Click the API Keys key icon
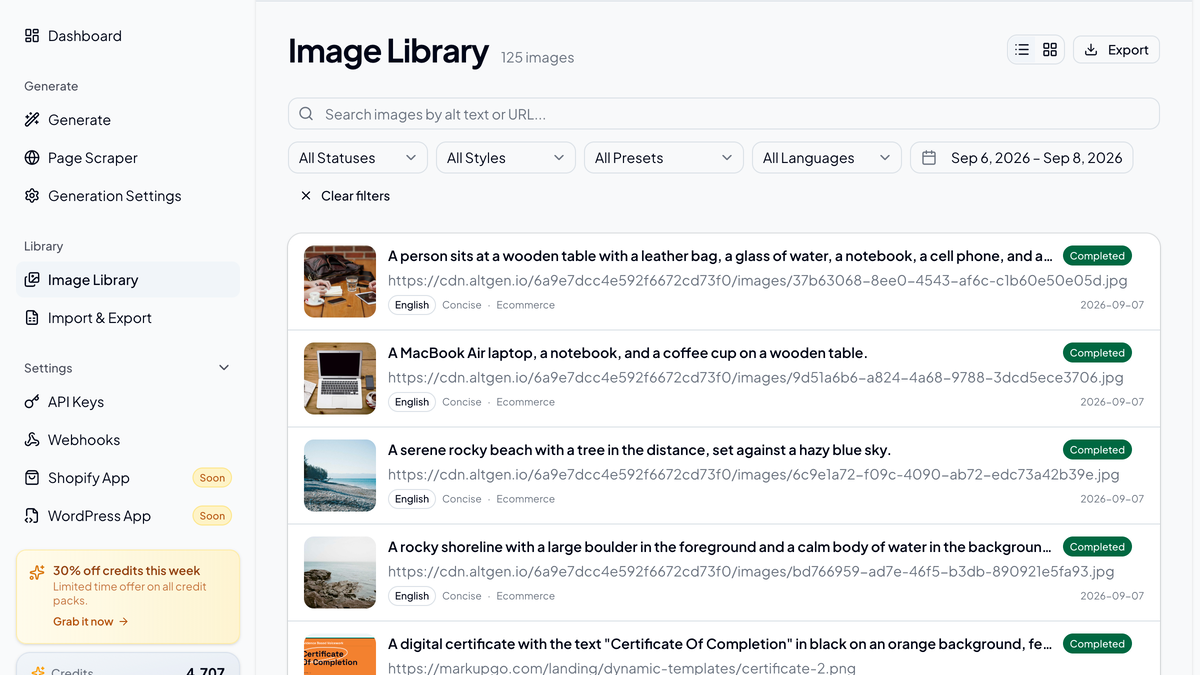 (x=32, y=402)
